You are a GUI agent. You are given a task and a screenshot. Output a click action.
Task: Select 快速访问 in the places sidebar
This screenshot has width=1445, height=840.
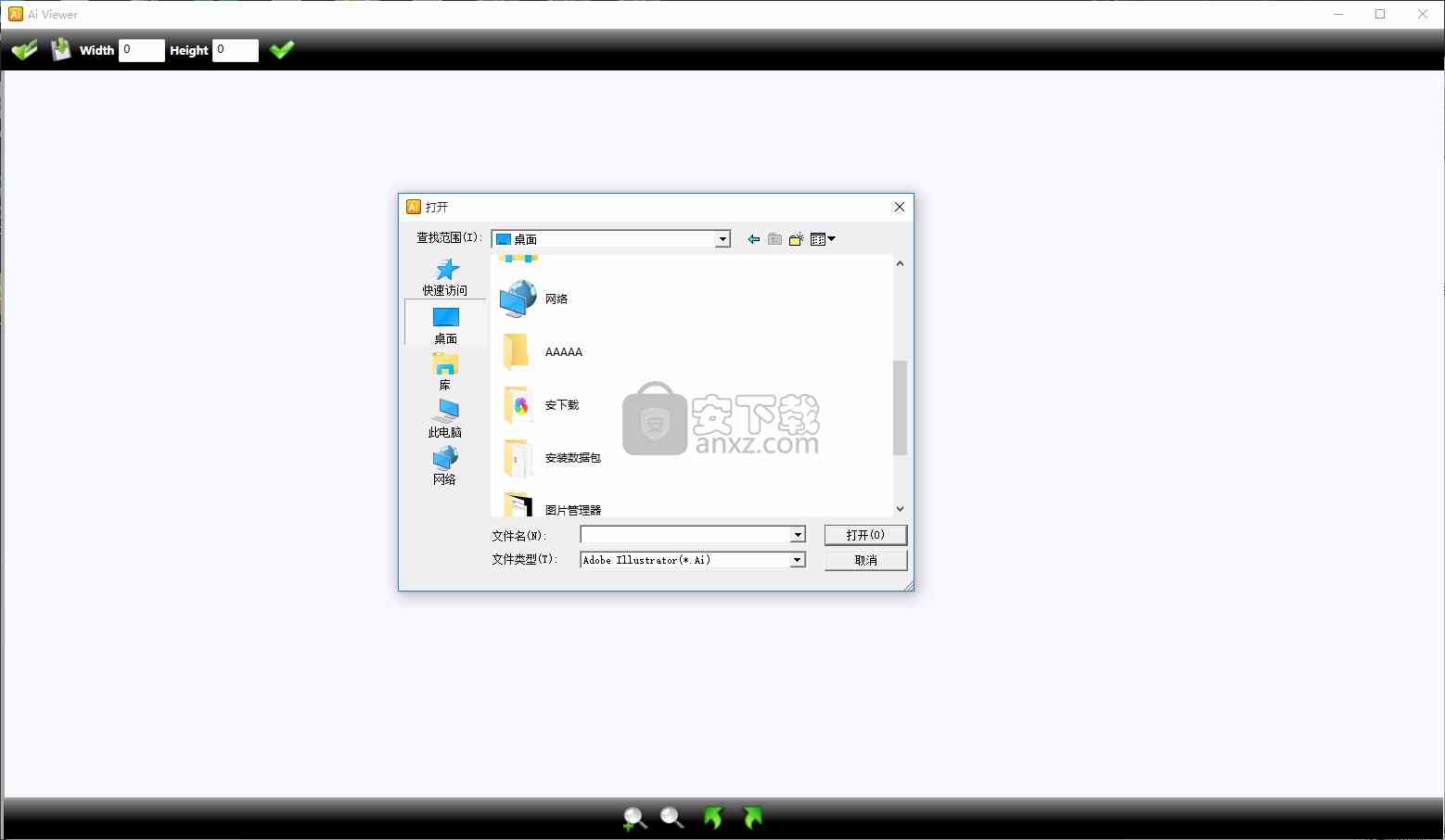[x=445, y=277]
